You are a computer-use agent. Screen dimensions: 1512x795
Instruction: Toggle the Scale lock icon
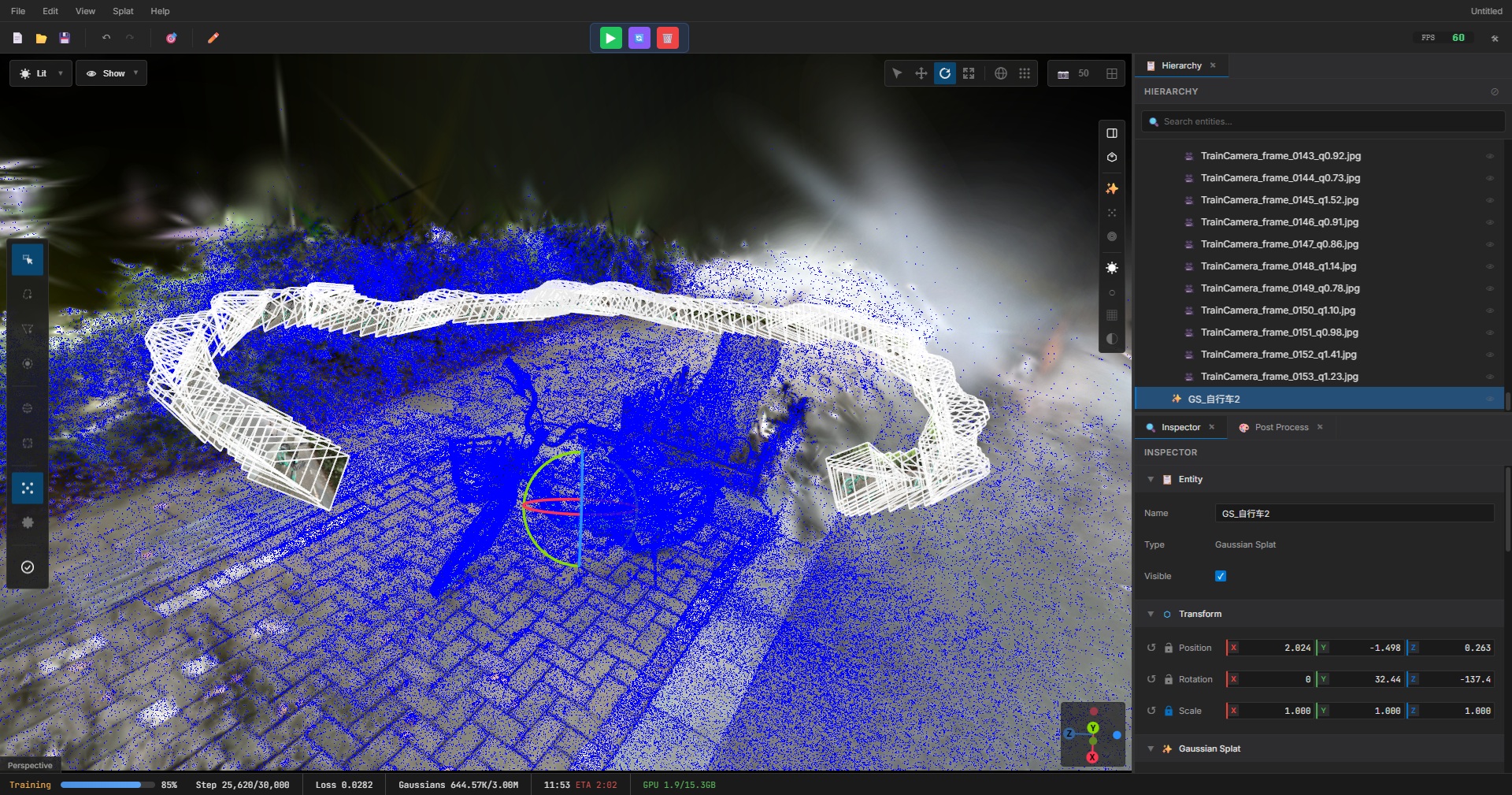(1169, 711)
